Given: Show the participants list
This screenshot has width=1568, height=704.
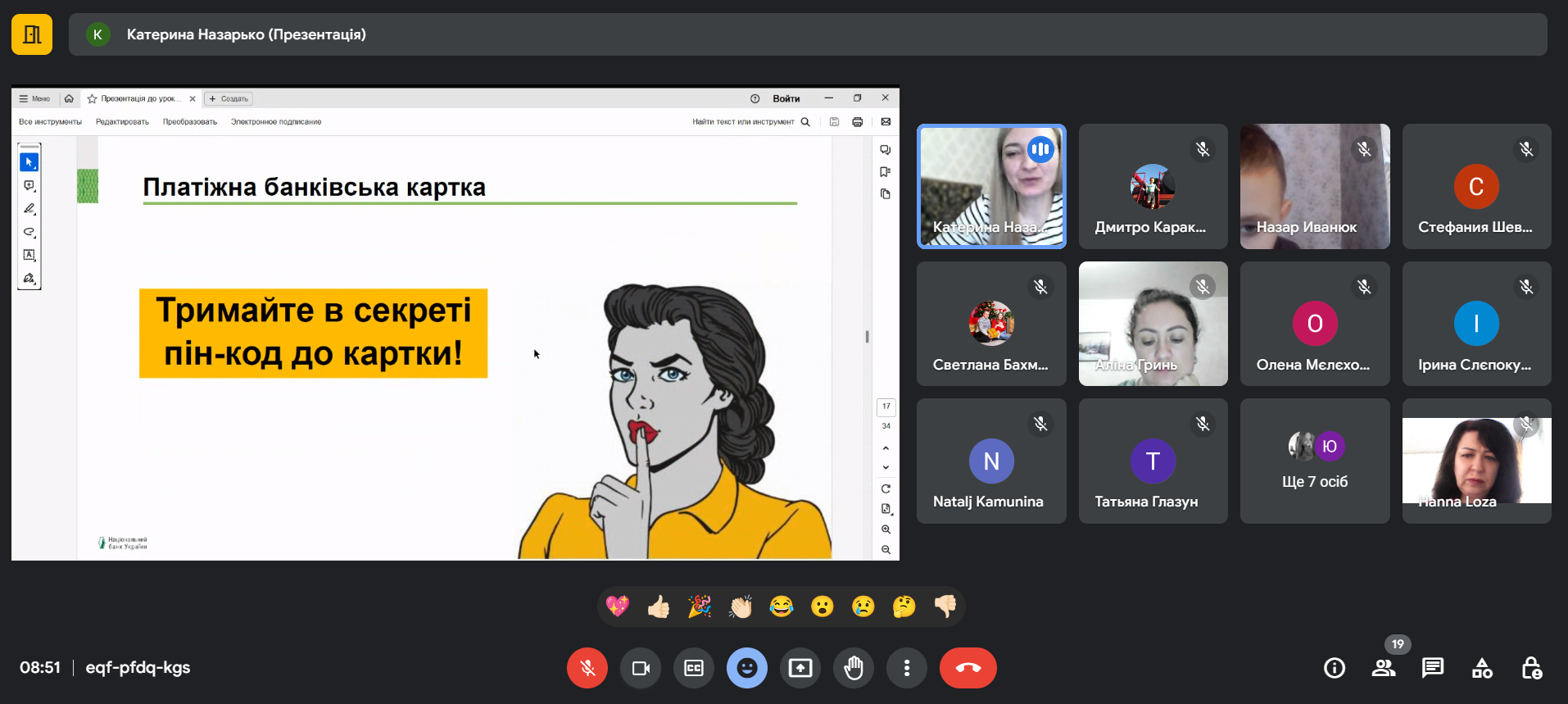Looking at the screenshot, I should [1384, 668].
